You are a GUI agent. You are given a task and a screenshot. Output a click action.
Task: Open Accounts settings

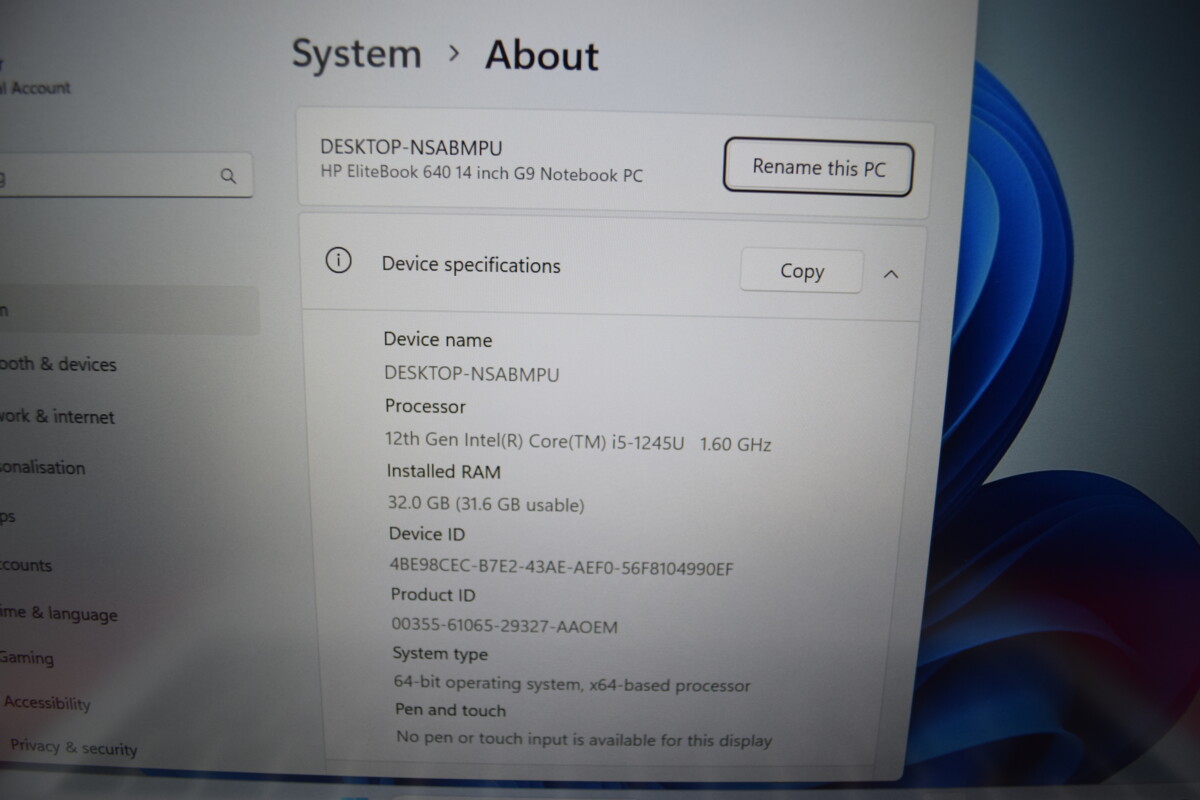point(26,565)
